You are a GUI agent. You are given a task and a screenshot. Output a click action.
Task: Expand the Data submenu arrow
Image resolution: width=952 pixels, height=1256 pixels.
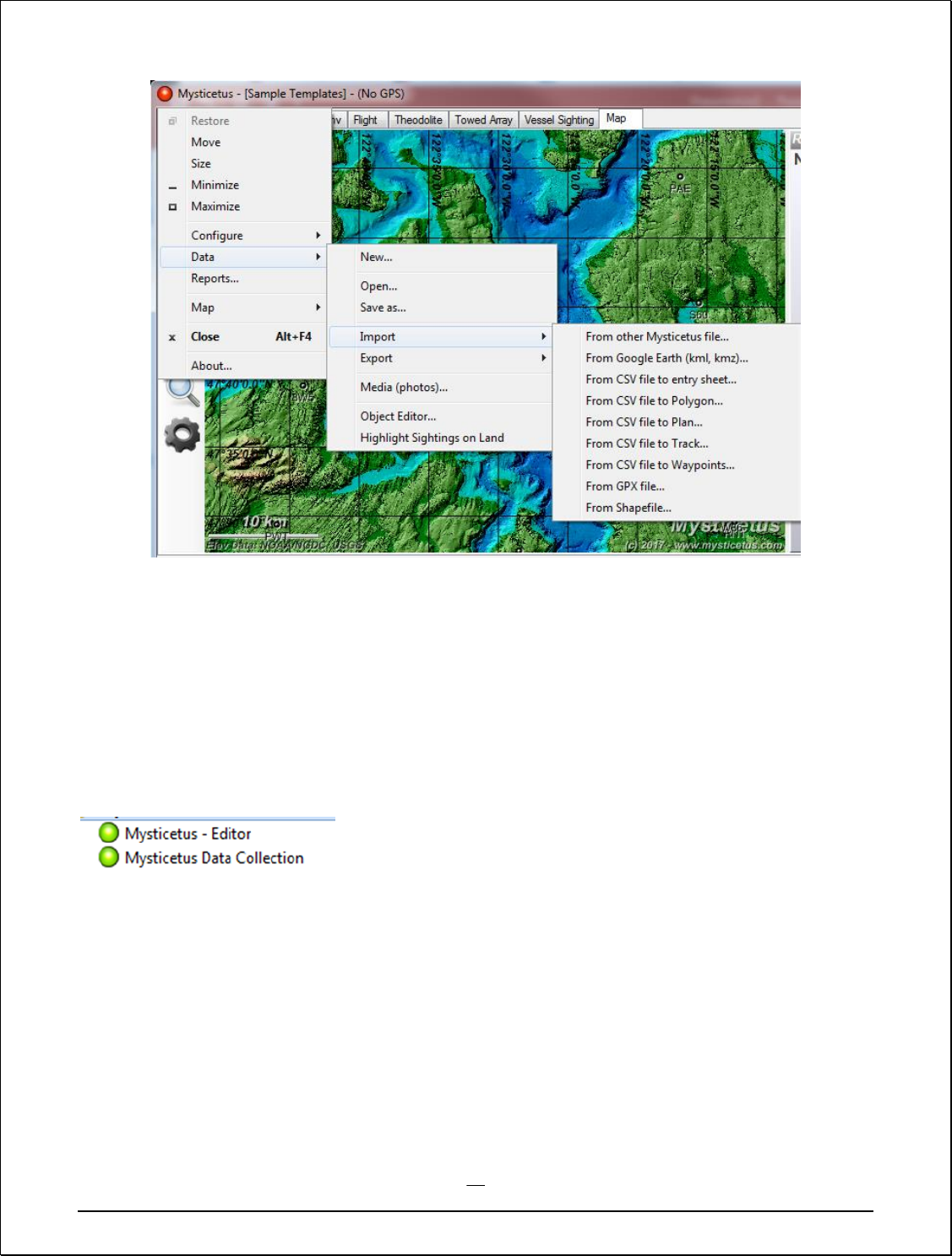[318, 257]
